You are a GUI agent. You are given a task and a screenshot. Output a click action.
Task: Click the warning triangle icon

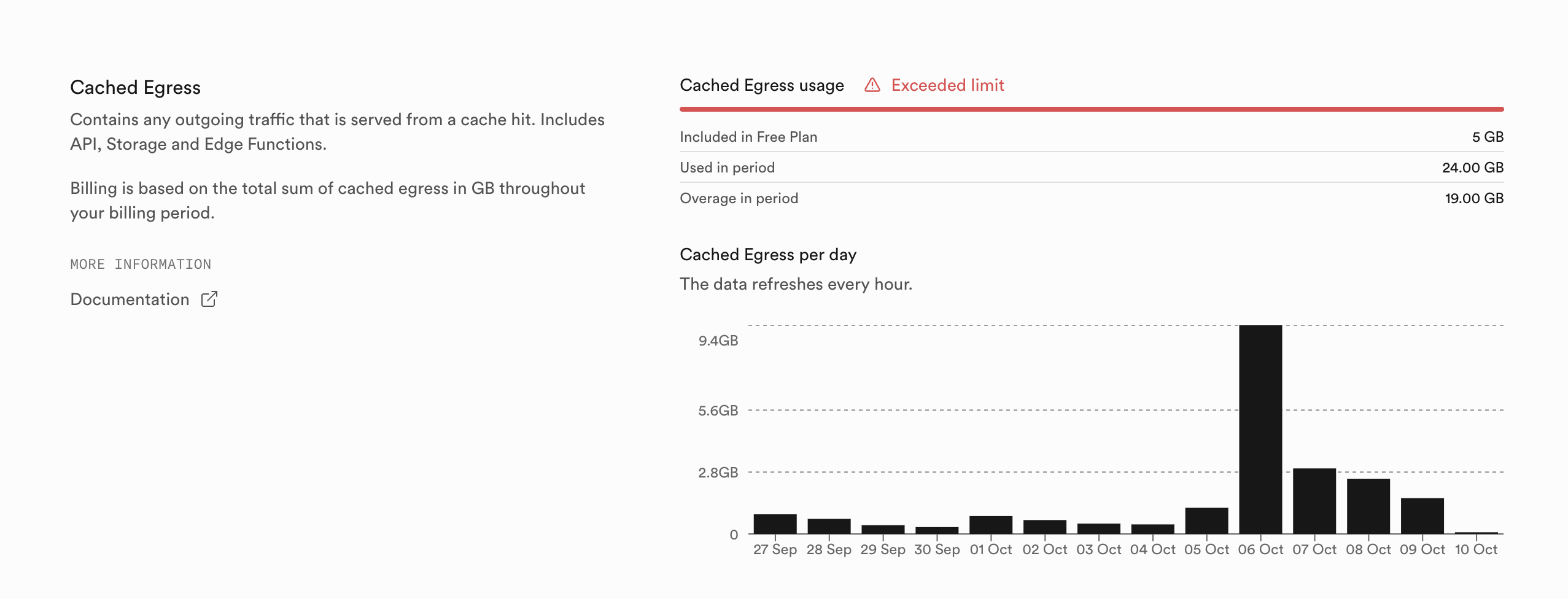(x=872, y=85)
